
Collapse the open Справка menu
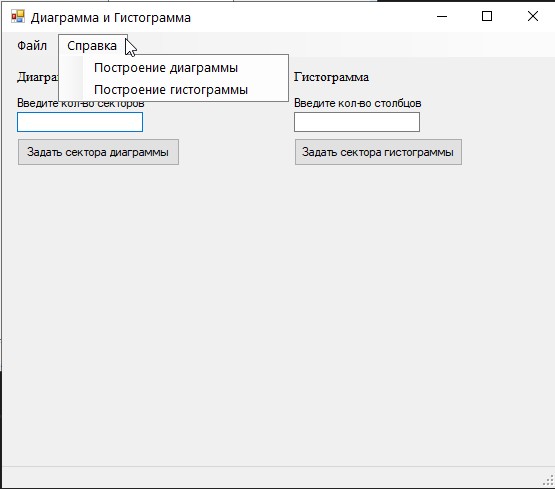point(92,46)
